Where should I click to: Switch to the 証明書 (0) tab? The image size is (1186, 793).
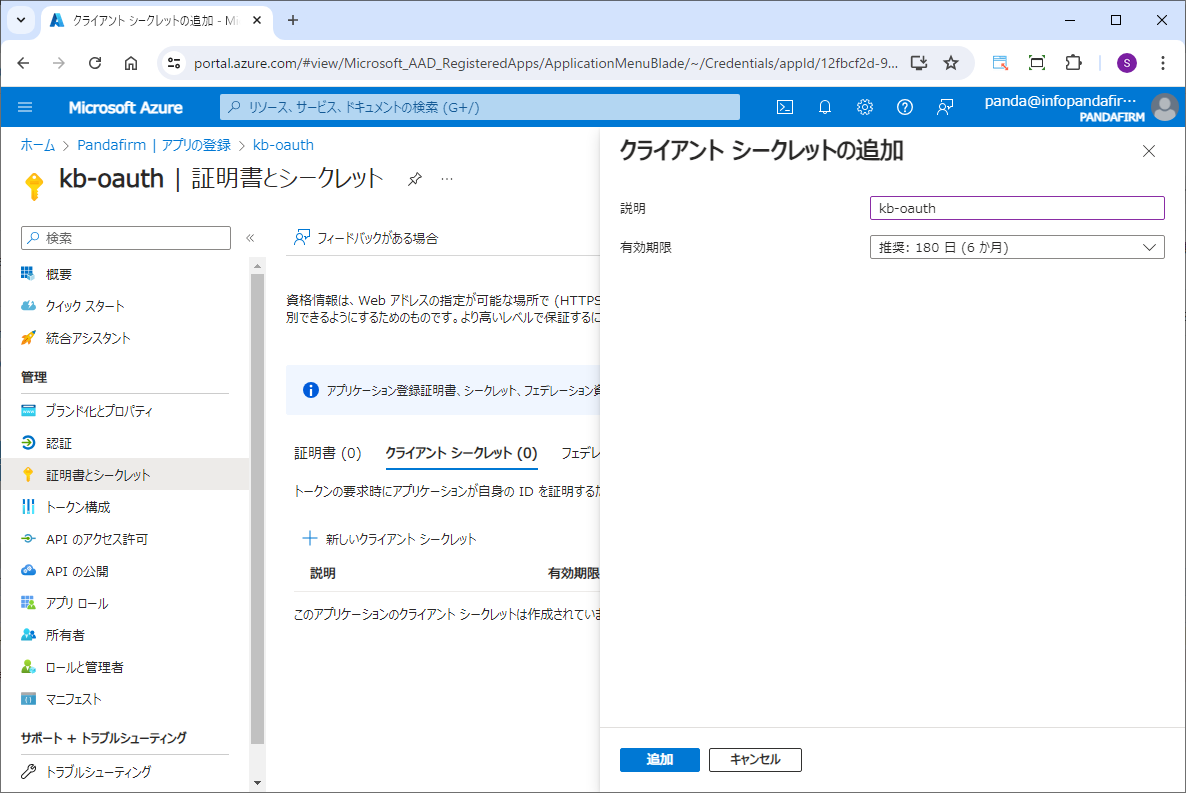(x=327, y=453)
